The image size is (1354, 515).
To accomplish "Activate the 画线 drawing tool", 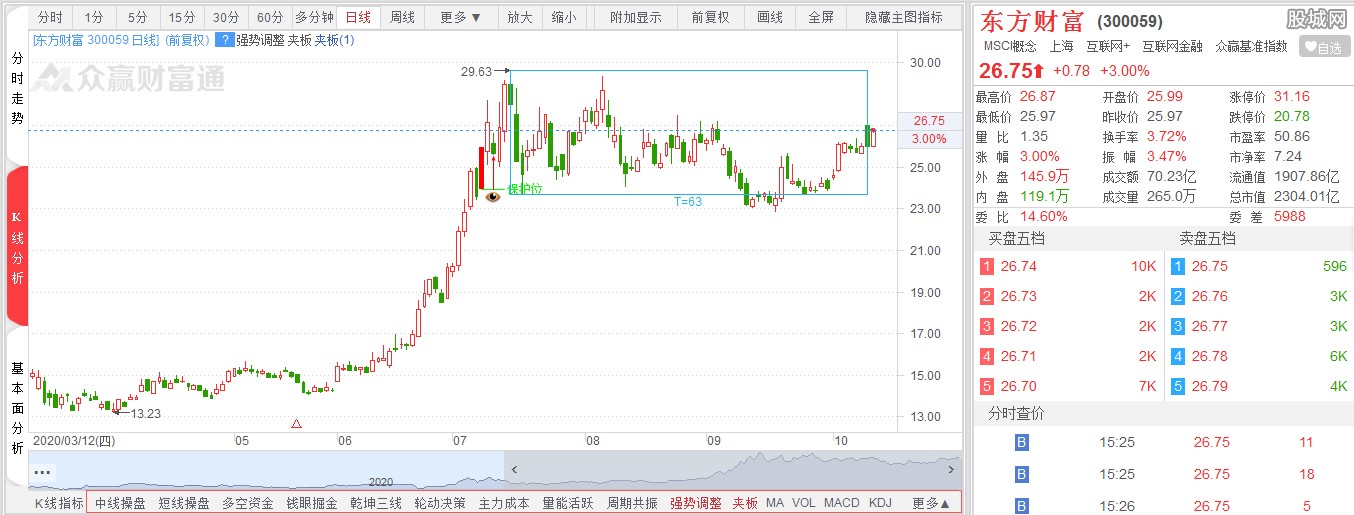I will click(769, 17).
